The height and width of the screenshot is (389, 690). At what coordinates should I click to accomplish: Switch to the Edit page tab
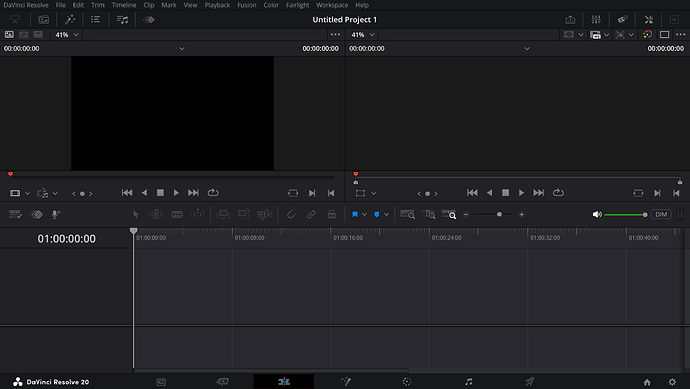click(284, 382)
